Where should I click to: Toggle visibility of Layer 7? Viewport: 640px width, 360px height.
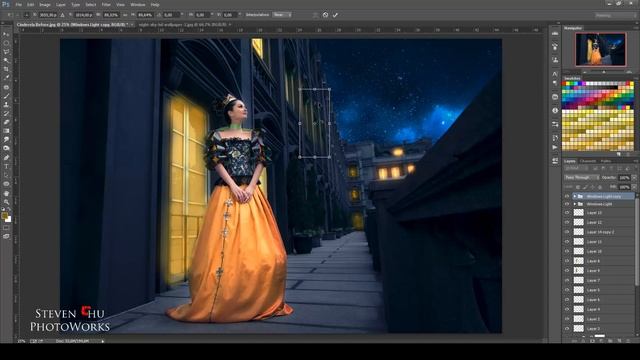[567, 280]
